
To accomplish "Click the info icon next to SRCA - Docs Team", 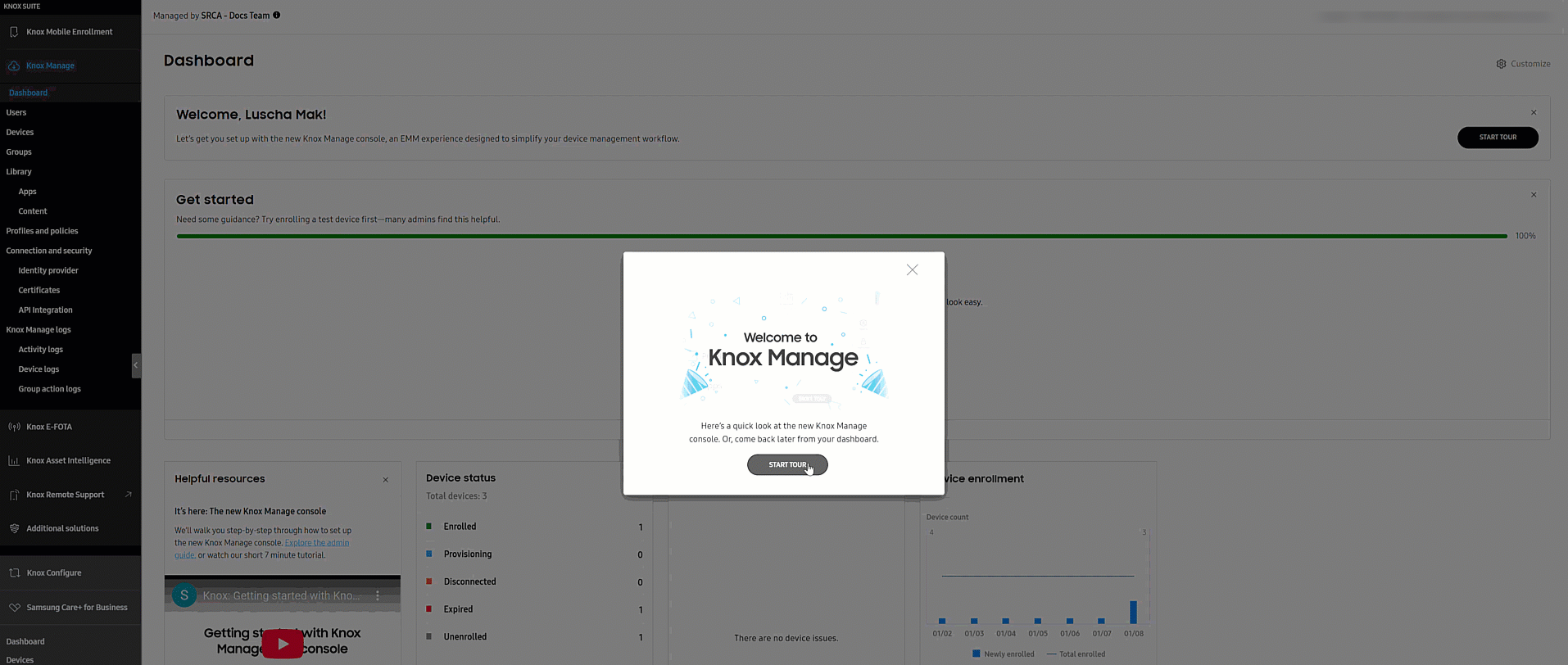I will click(x=277, y=15).
